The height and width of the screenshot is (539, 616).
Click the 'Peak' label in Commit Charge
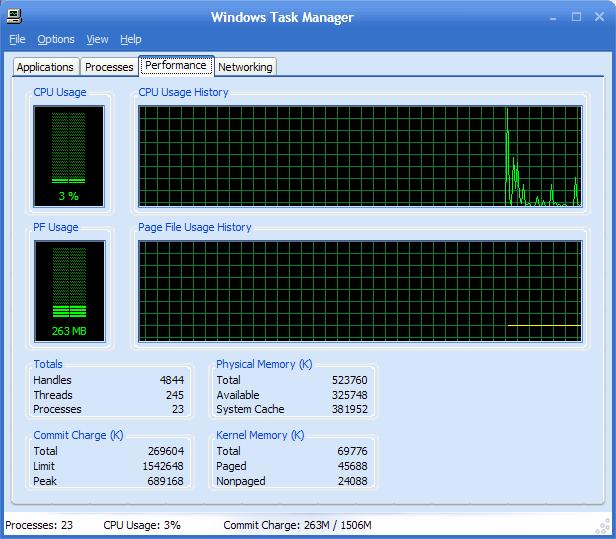pos(45,481)
